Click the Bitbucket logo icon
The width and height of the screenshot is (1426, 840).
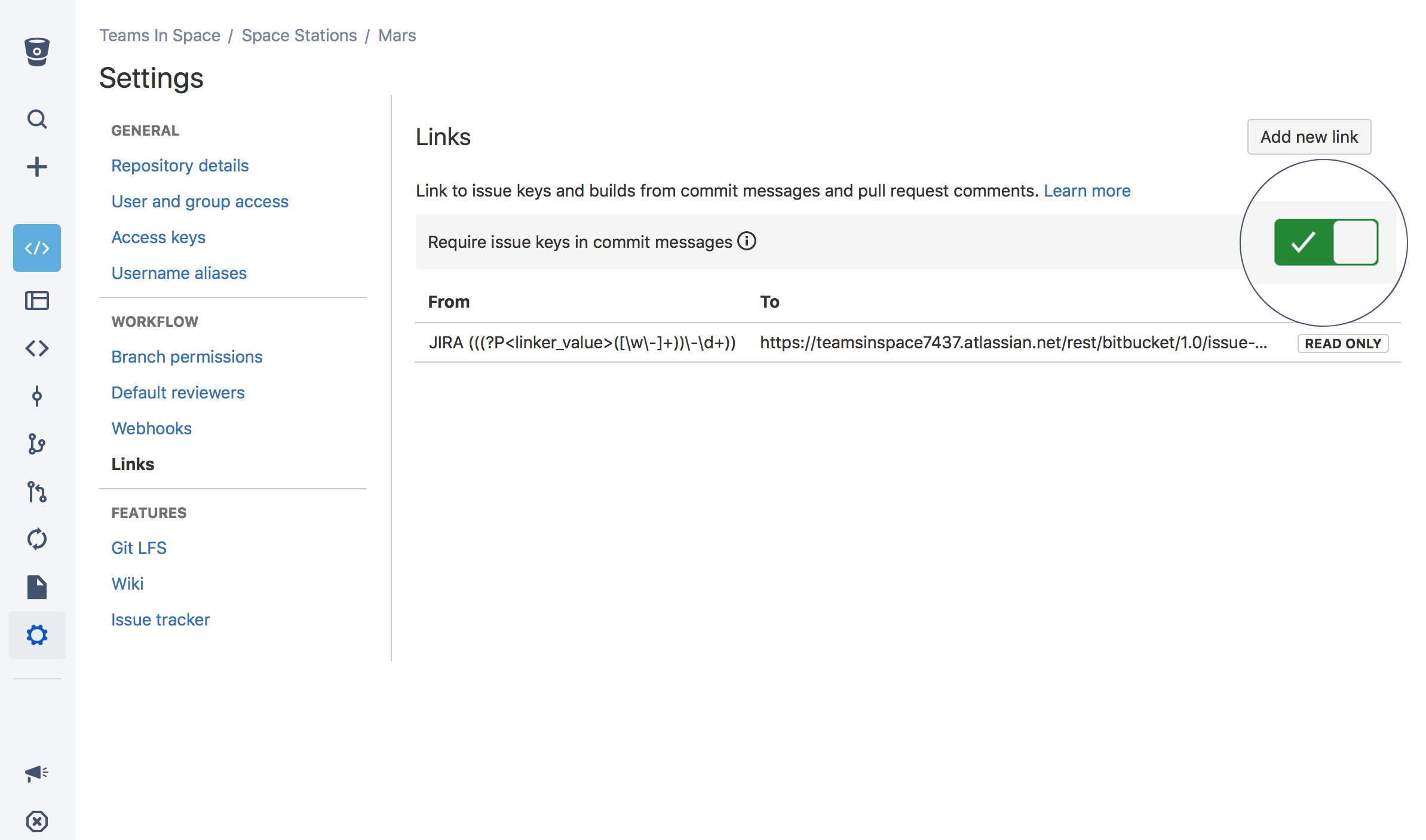click(x=36, y=52)
